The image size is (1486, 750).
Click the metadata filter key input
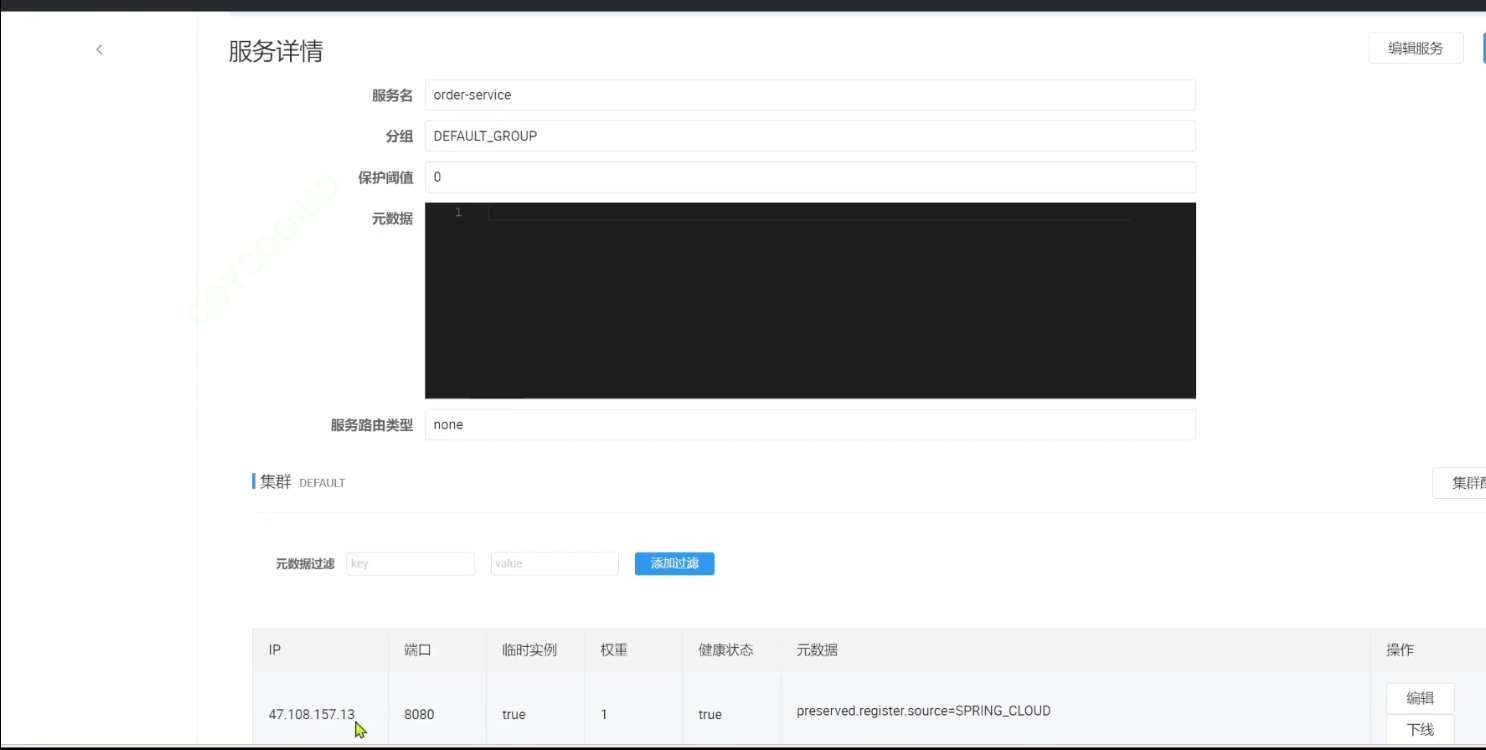tap(410, 563)
